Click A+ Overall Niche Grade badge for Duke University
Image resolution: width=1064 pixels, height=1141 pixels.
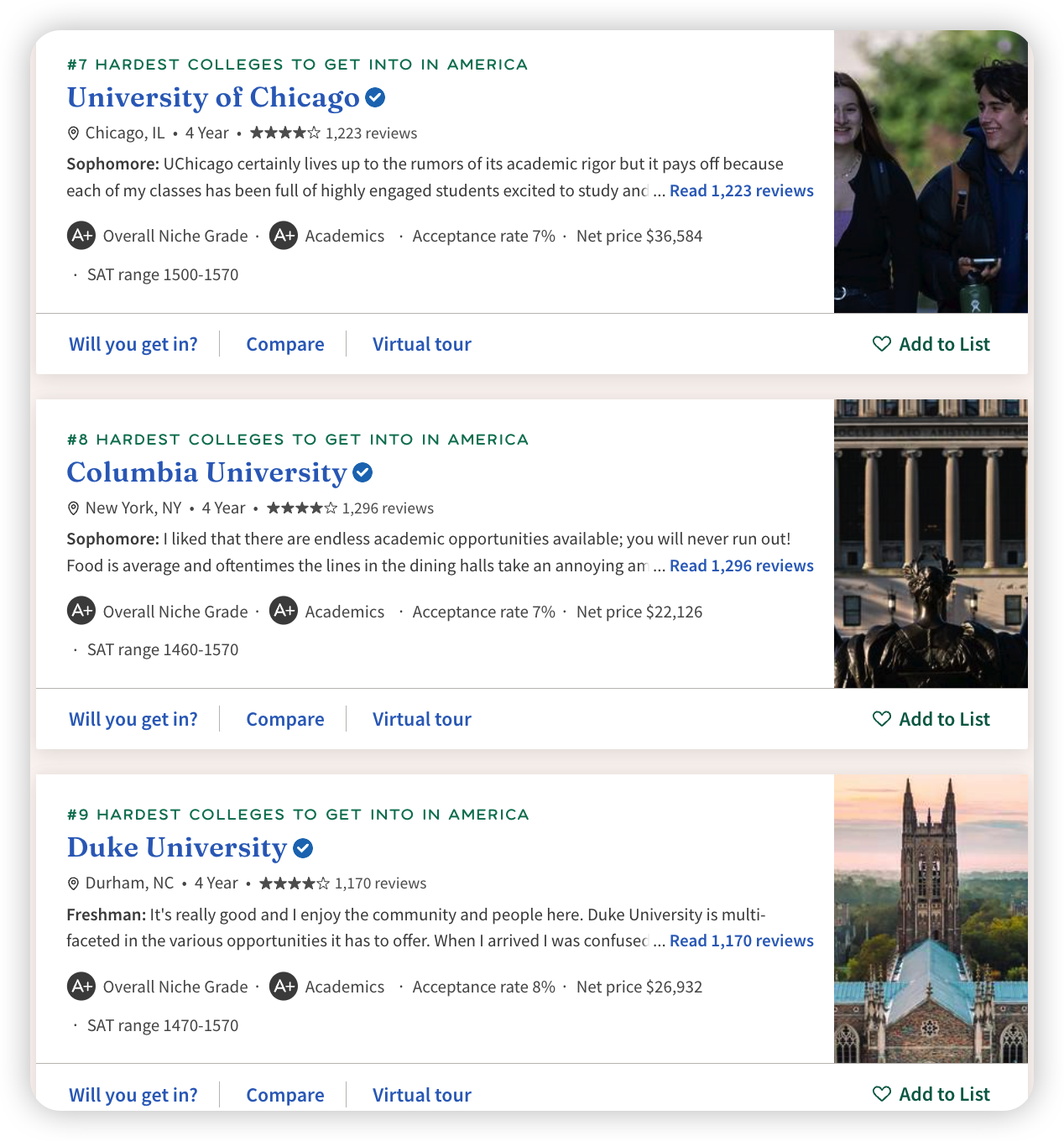coord(81,986)
